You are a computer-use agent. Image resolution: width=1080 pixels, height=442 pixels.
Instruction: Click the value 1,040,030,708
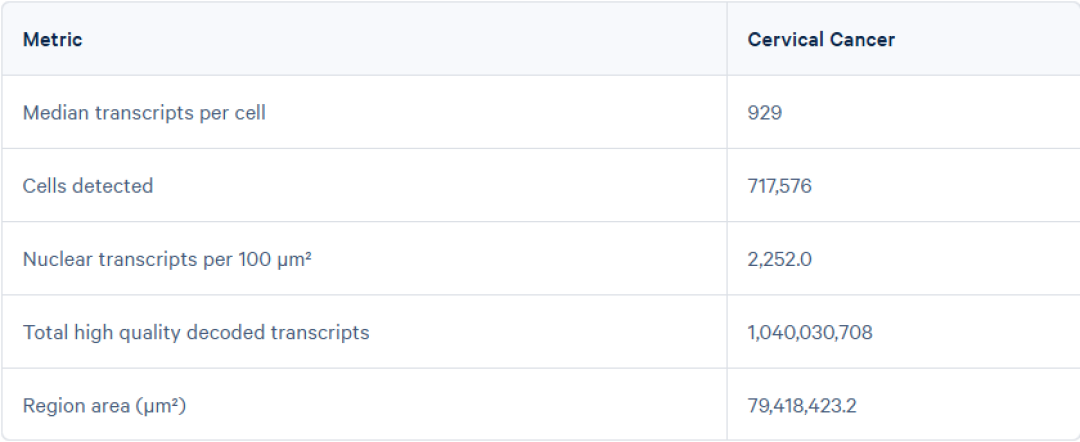click(x=810, y=333)
